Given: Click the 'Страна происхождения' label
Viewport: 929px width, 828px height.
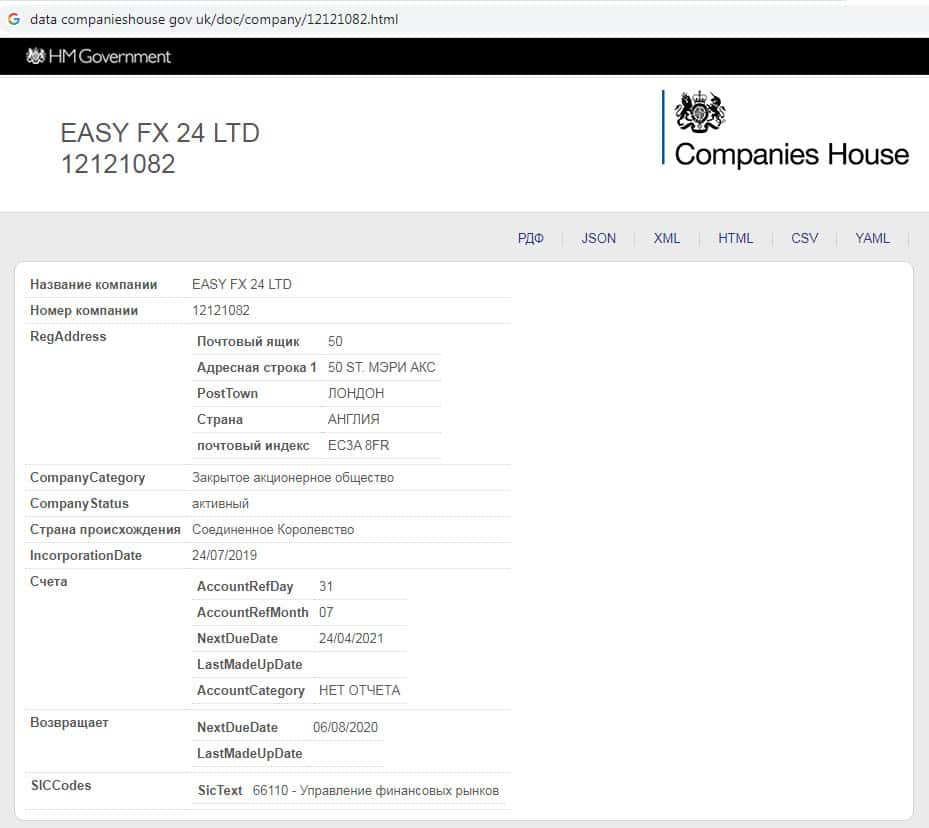Looking at the screenshot, I should coord(105,529).
